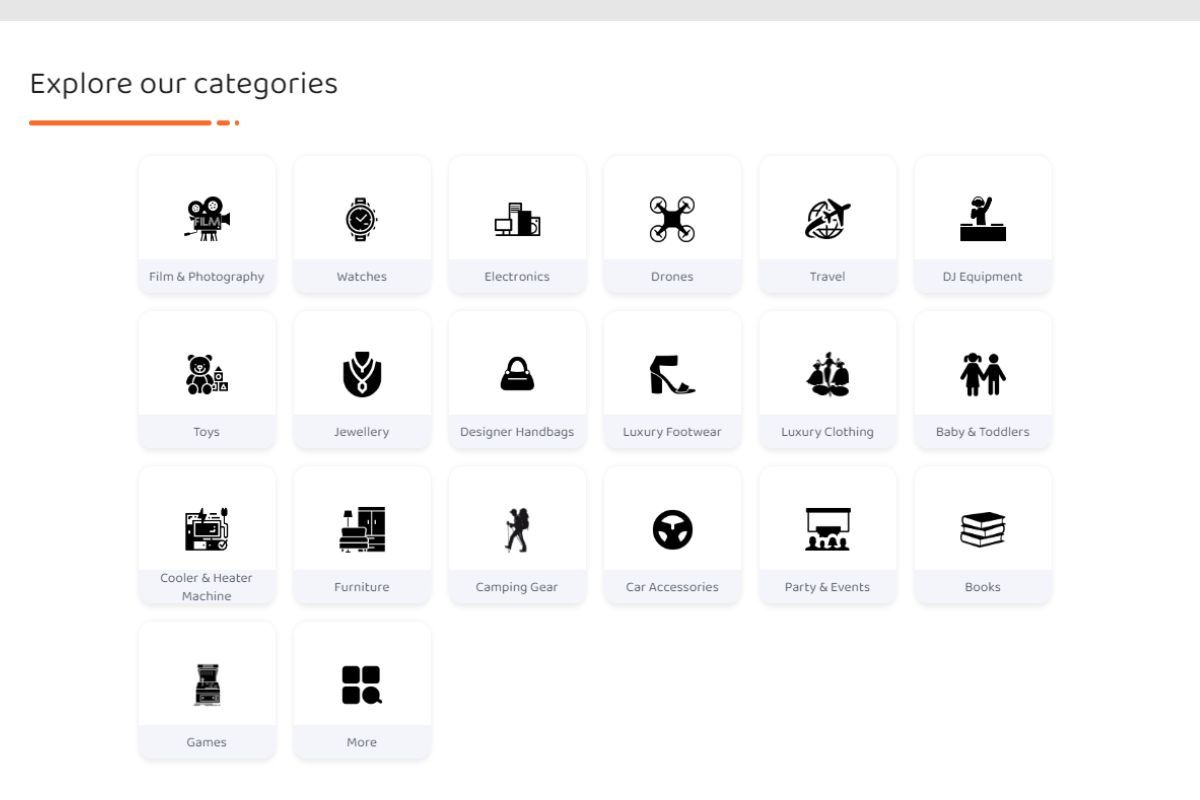Open the Luxury Clothing icon
This screenshot has height=800, width=1200.
tap(827, 375)
